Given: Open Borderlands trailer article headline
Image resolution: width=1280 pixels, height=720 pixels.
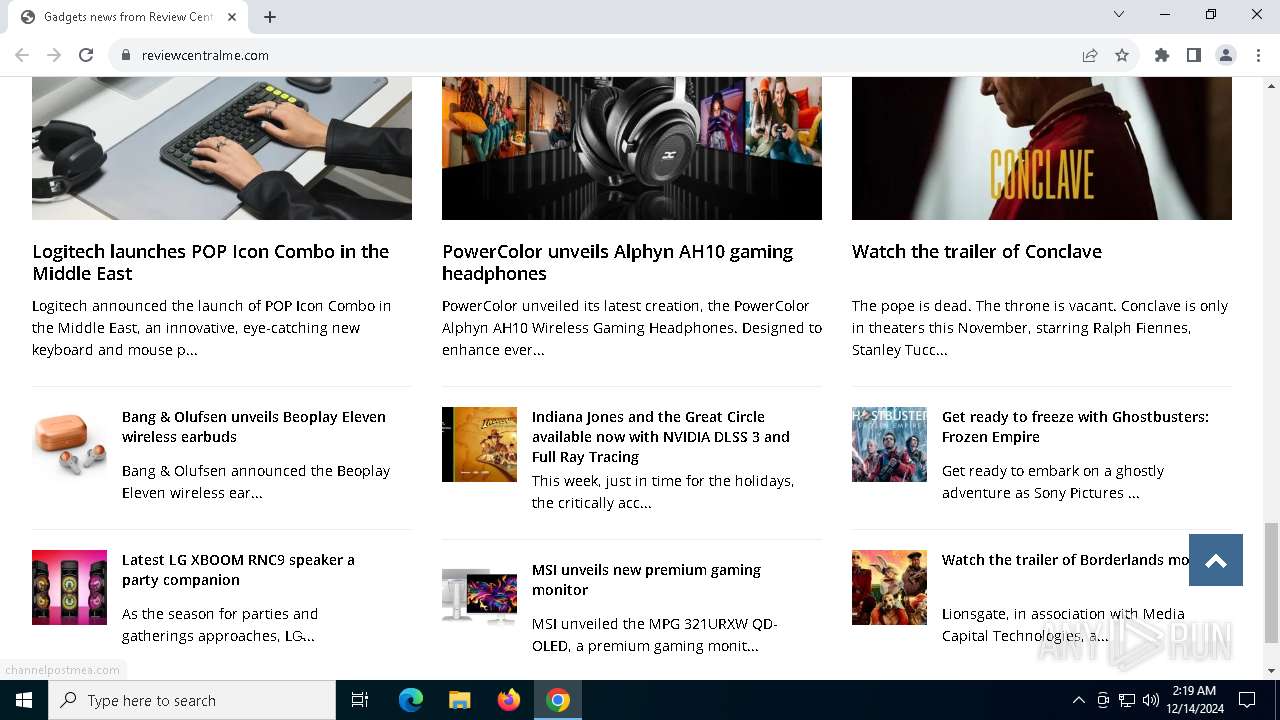Looking at the screenshot, I should [x=1065, y=560].
